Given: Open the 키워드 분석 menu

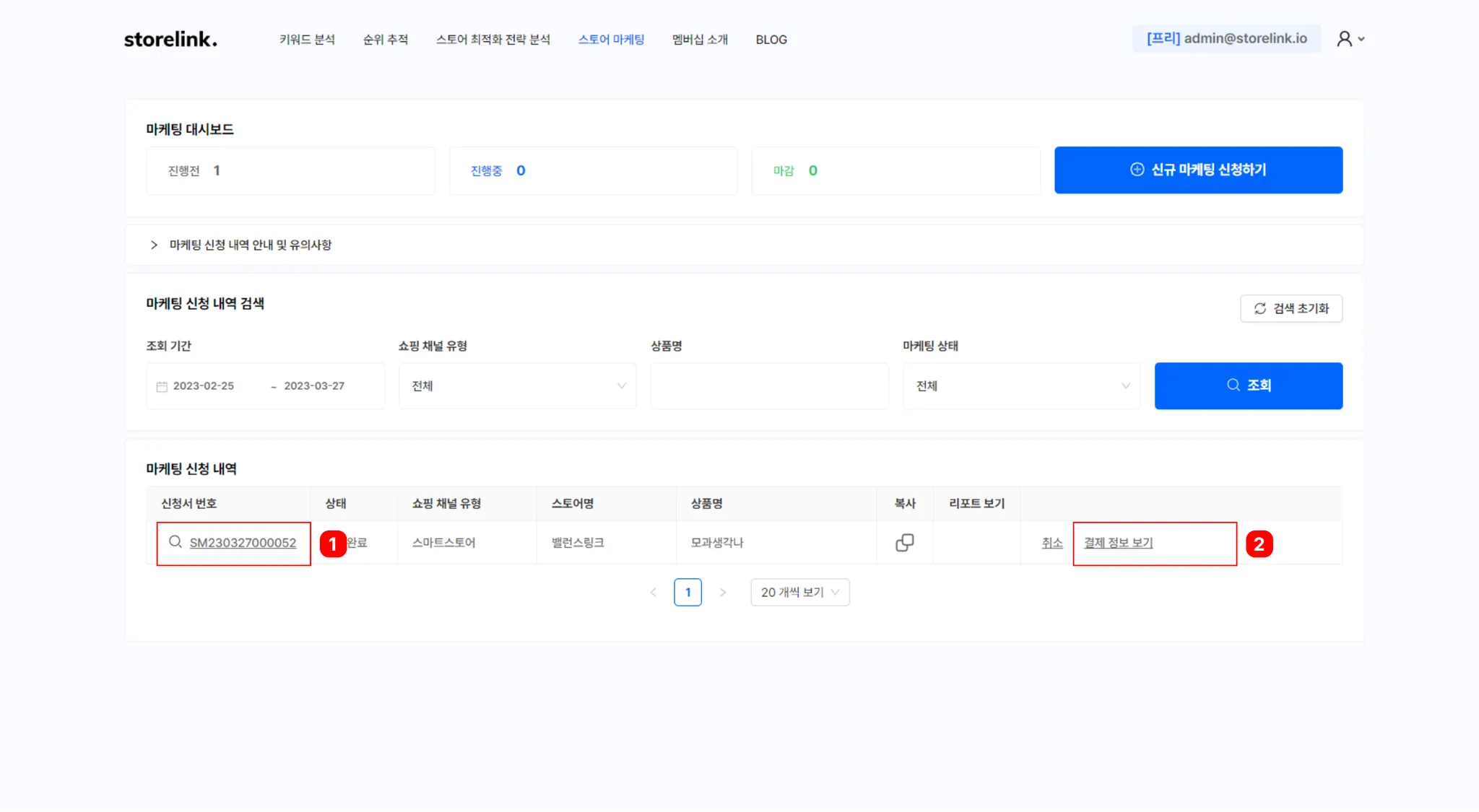Looking at the screenshot, I should pyautogui.click(x=307, y=40).
